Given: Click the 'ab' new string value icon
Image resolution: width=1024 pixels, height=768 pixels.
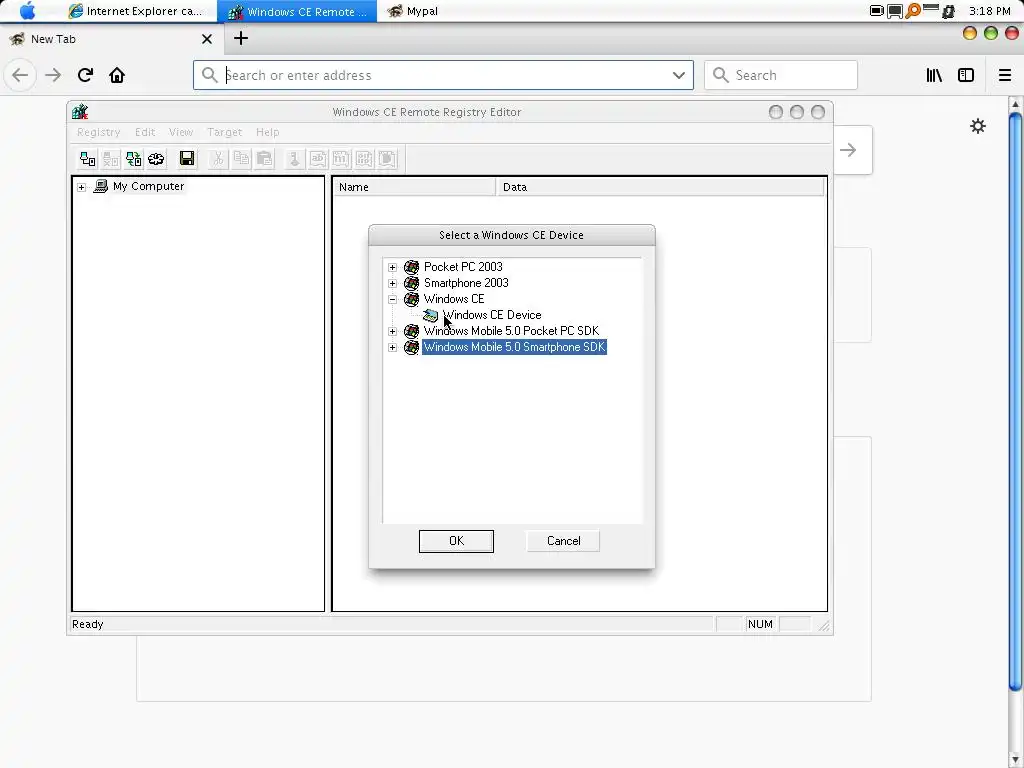Looking at the screenshot, I should point(317,159).
